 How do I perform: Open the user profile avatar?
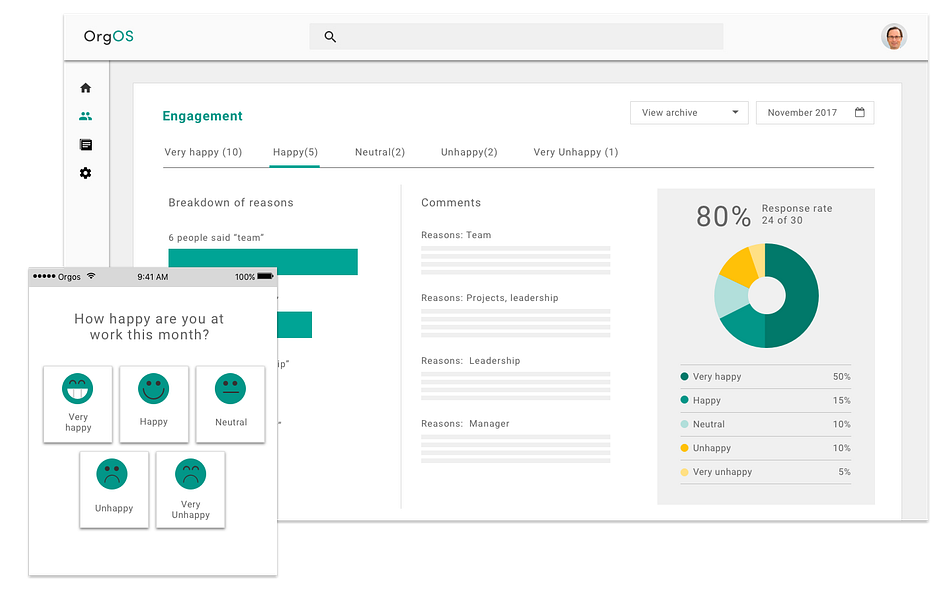click(894, 37)
